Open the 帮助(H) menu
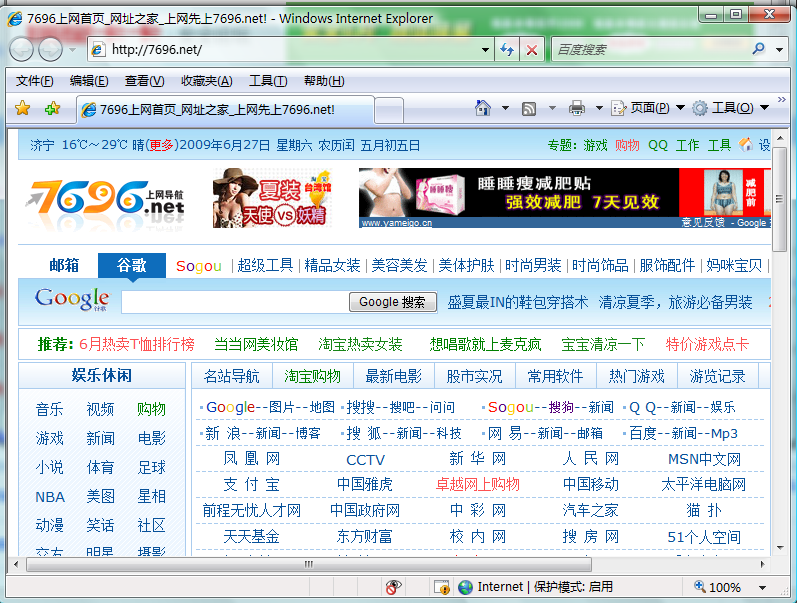797x603 pixels. pos(324,81)
